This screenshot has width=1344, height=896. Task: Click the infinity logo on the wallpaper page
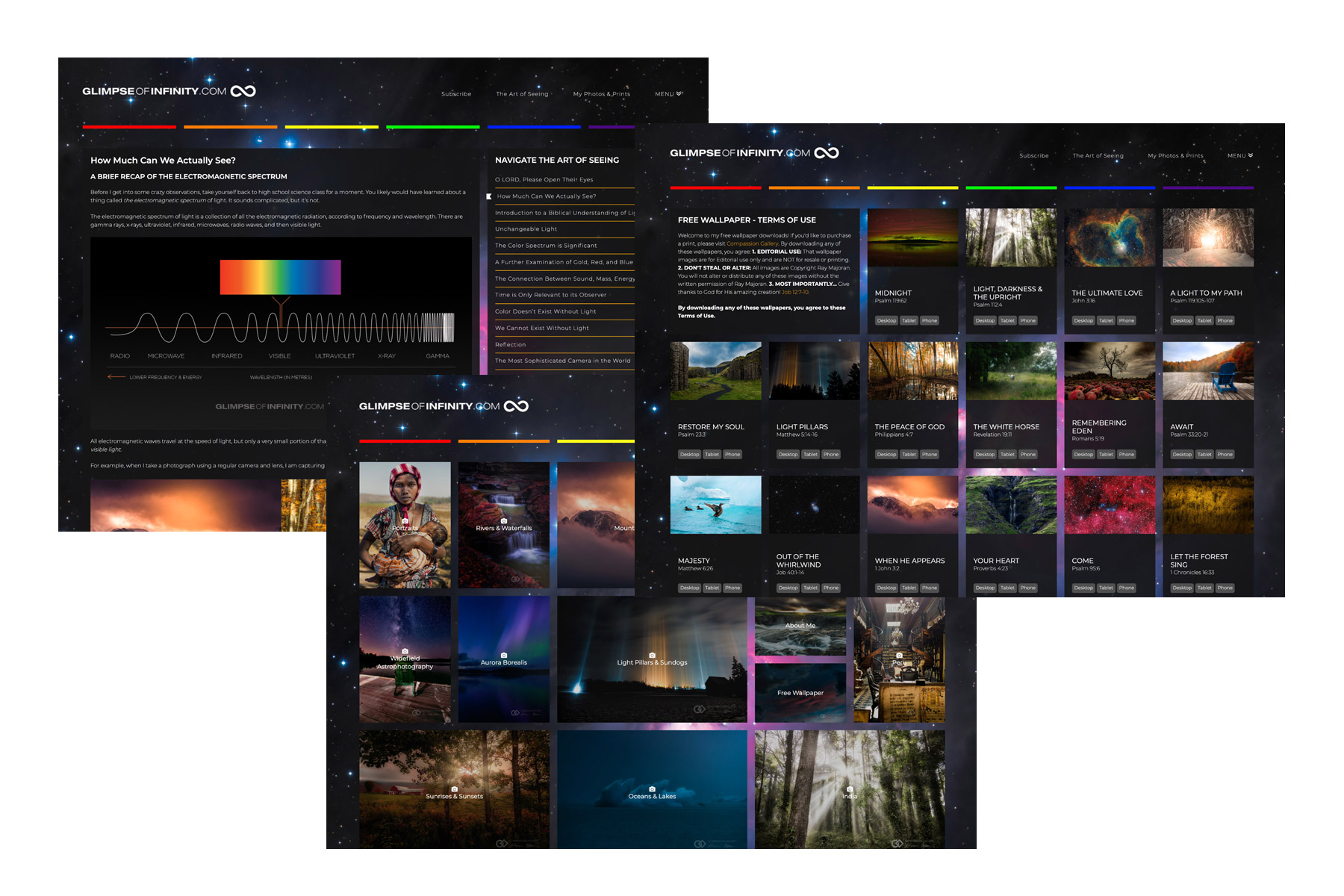[826, 153]
